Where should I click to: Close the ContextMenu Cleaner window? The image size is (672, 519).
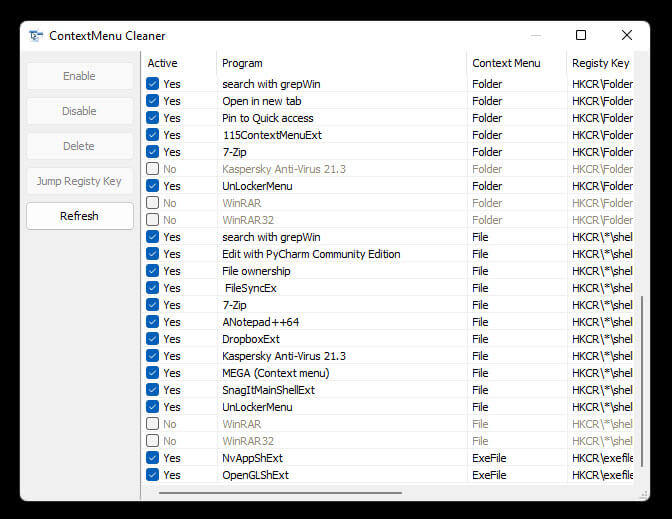(627, 35)
